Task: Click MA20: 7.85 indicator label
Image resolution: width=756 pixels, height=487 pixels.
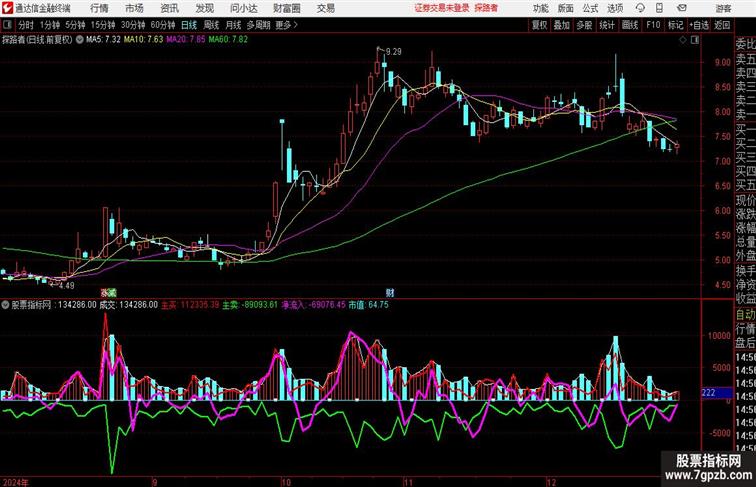Action: click(x=186, y=40)
